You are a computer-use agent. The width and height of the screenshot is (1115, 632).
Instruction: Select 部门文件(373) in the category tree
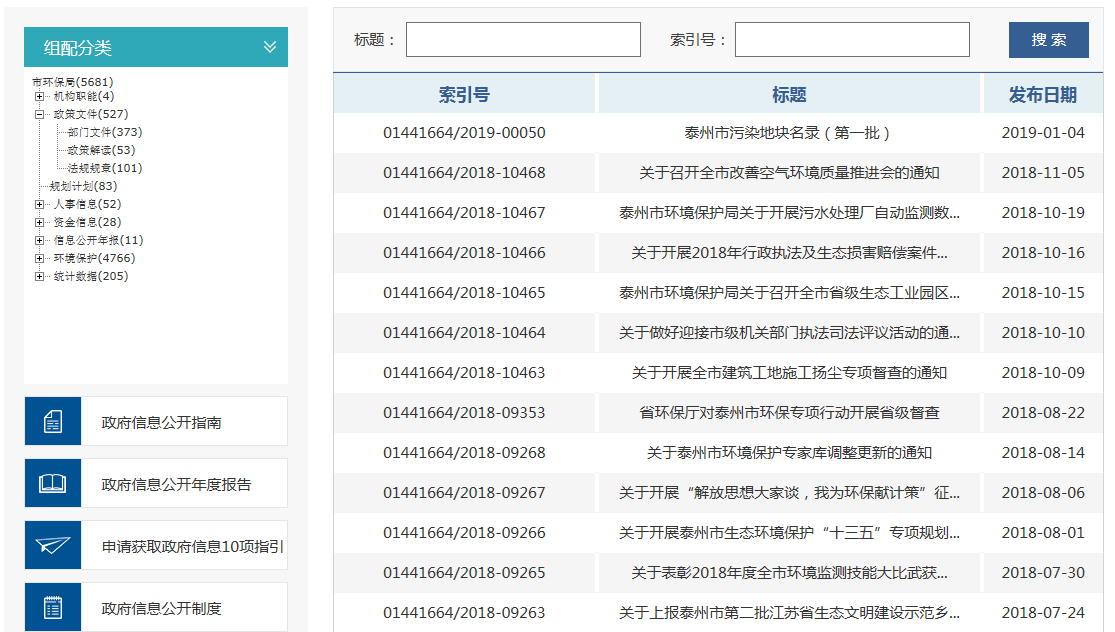pos(104,132)
